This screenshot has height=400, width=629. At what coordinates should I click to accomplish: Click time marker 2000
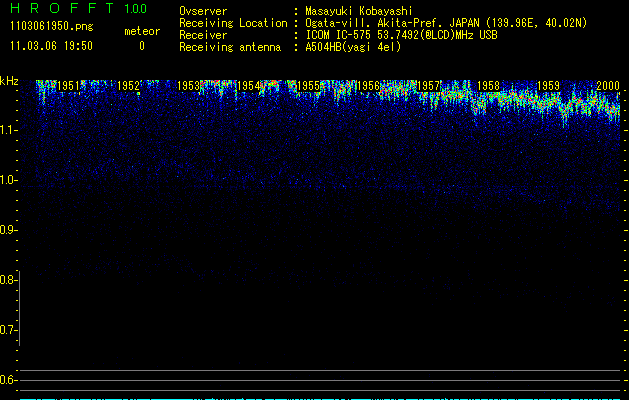[x=608, y=86]
